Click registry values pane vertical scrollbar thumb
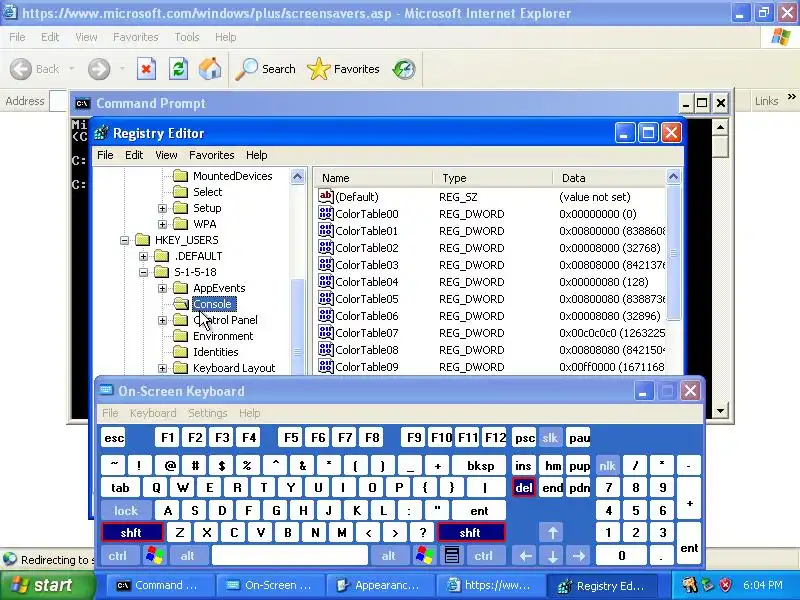 [x=673, y=253]
